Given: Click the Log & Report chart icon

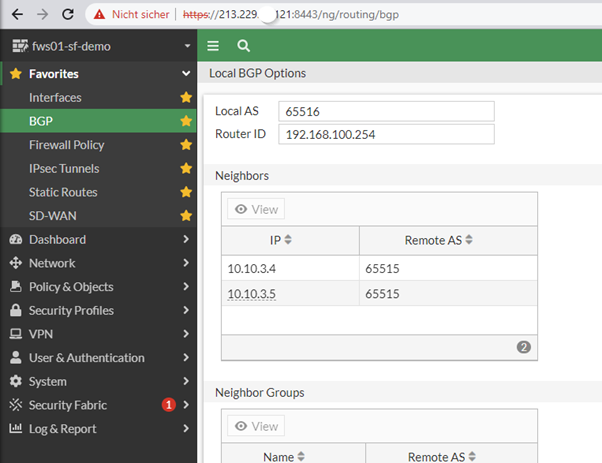Looking at the screenshot, I should pos(16,428).
